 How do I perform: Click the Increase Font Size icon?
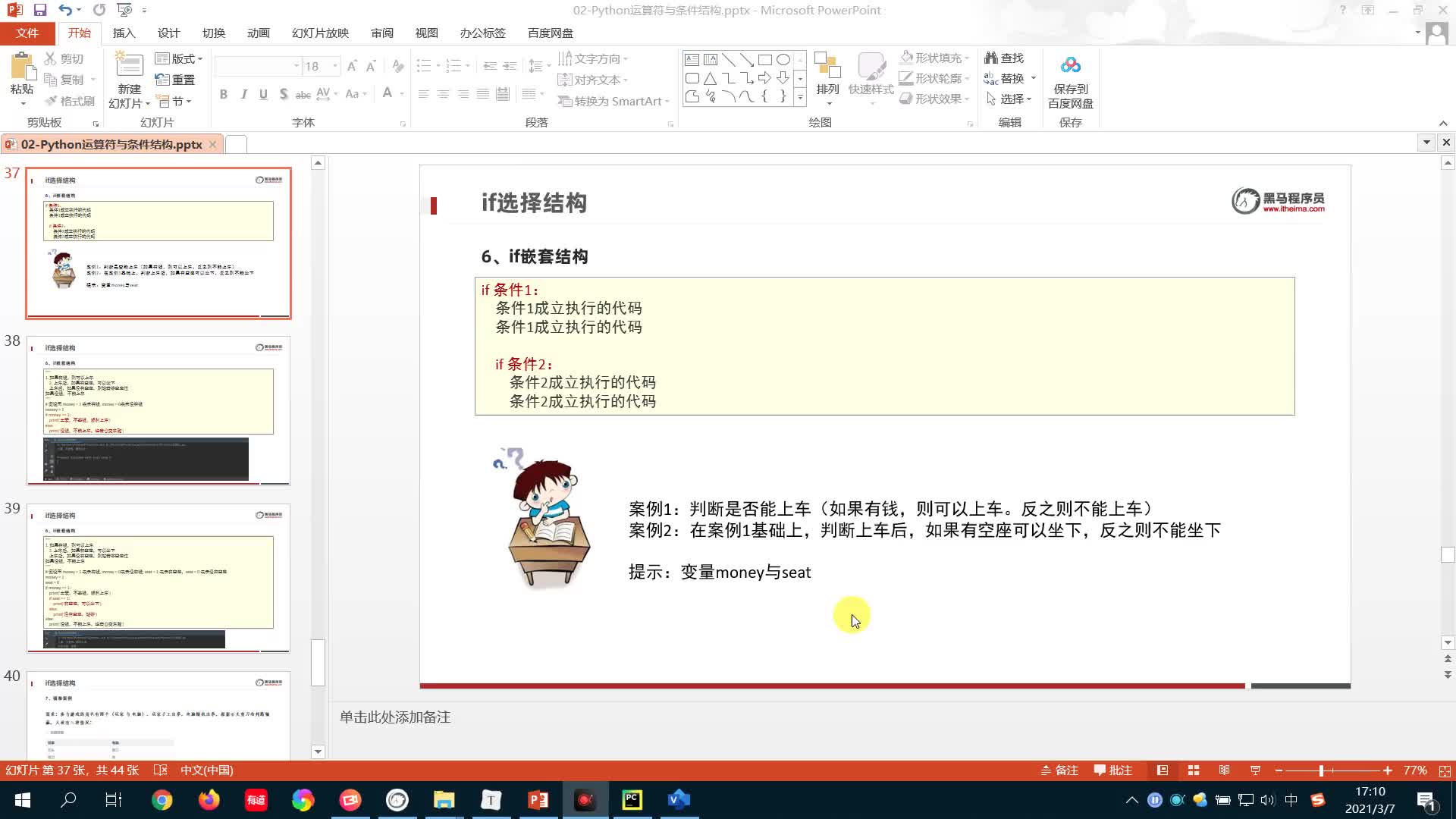(x=352, y=67)
